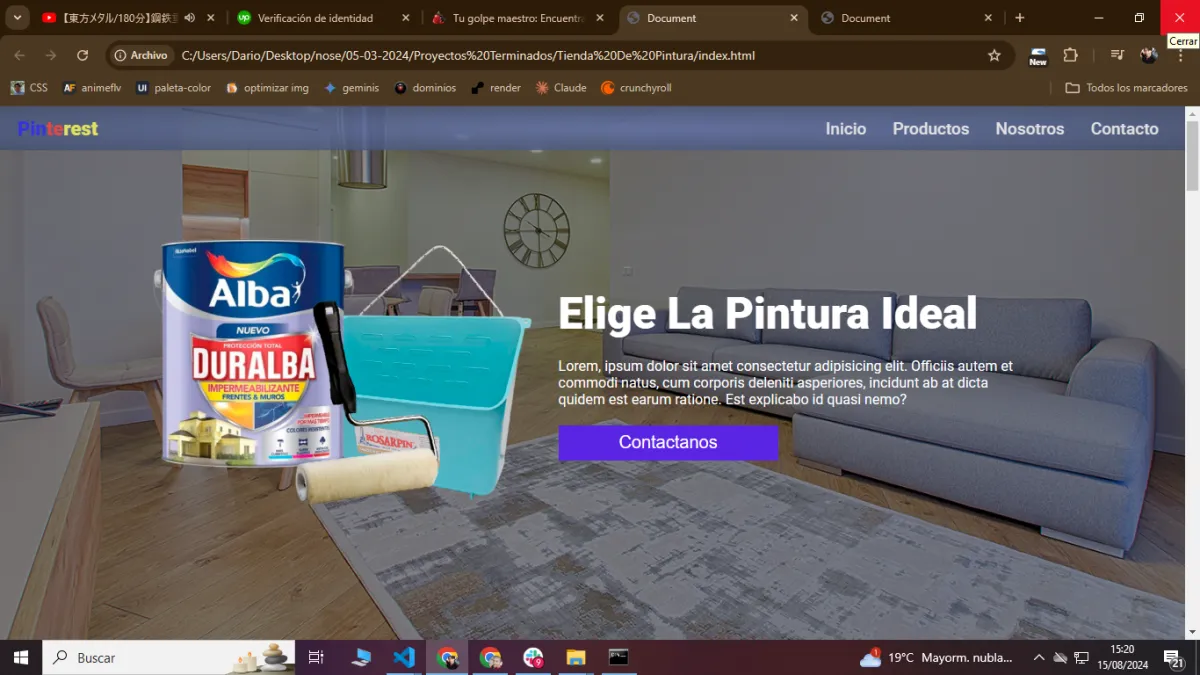
Task: Open the terminal taskbar icon
Action: click(x=619, y=658)
